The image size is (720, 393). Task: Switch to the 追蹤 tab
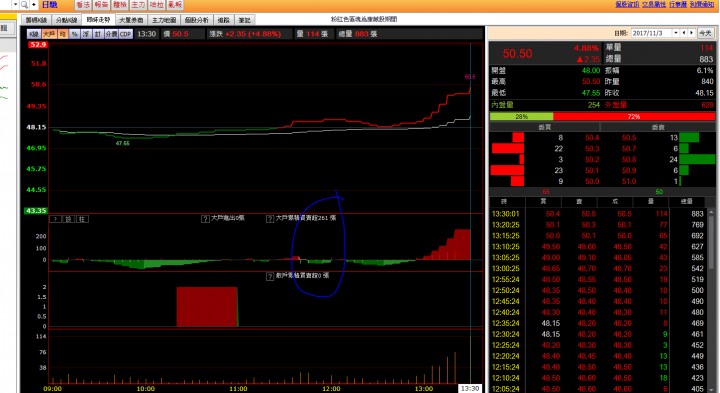[x=224, y=20]
